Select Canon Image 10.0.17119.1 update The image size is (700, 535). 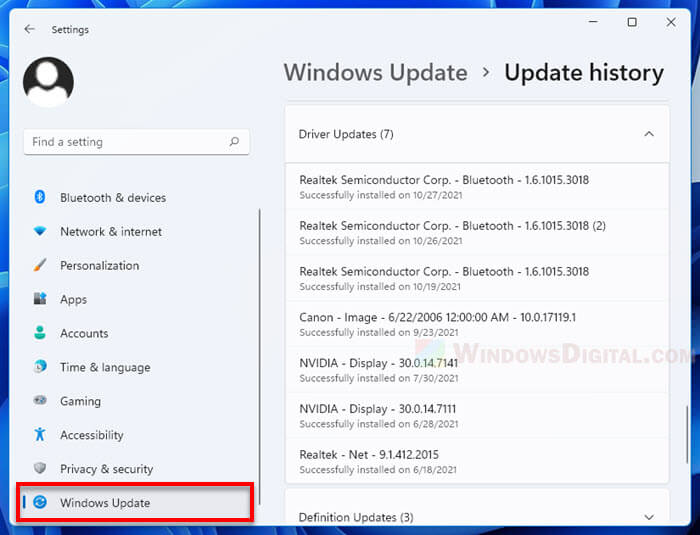coord(477,324)
